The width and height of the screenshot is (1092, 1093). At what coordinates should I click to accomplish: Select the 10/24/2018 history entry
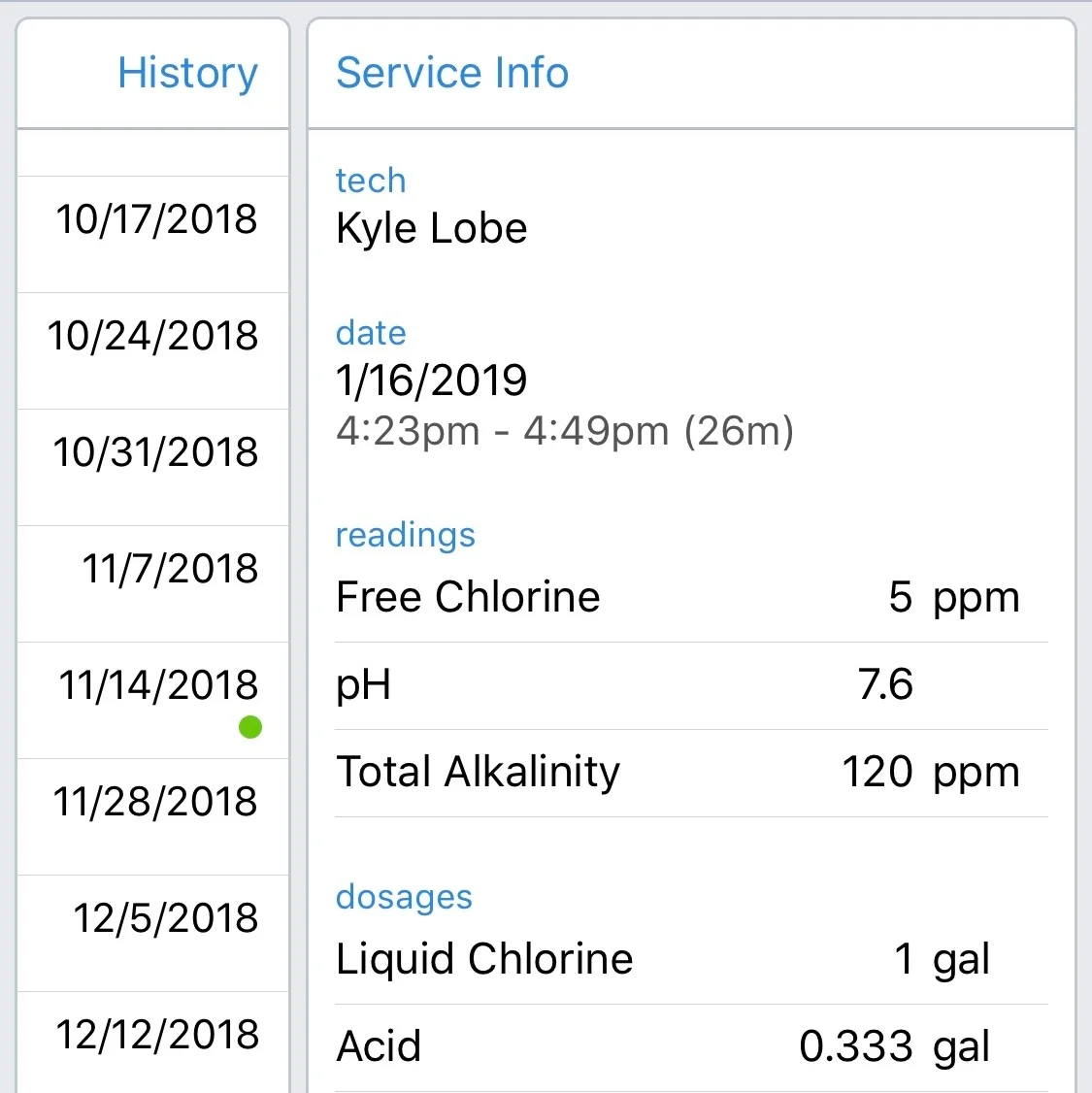[x=152, y=350]
